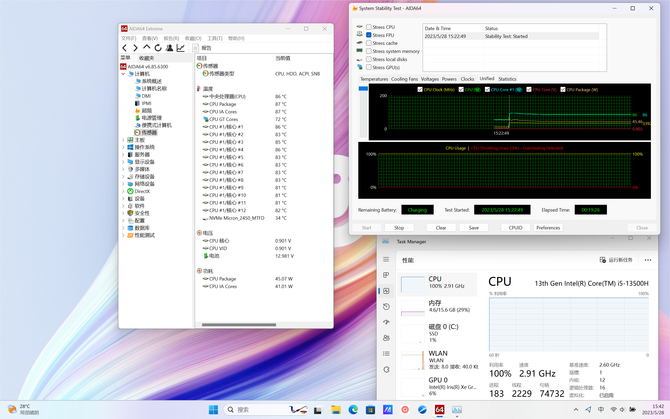Click the taskbar search box

pos(266,410)
